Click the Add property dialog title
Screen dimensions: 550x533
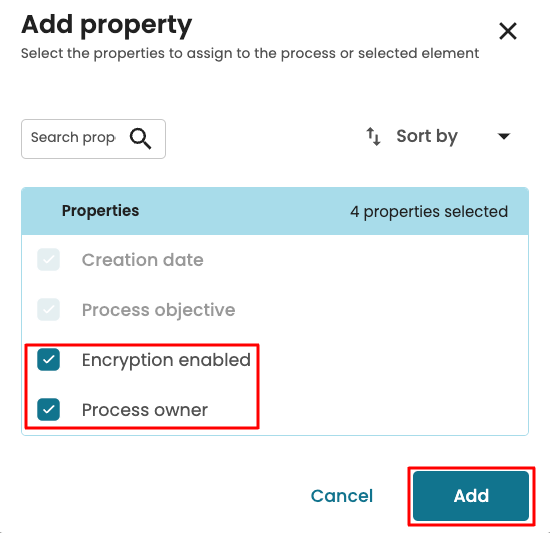[107, 26]
